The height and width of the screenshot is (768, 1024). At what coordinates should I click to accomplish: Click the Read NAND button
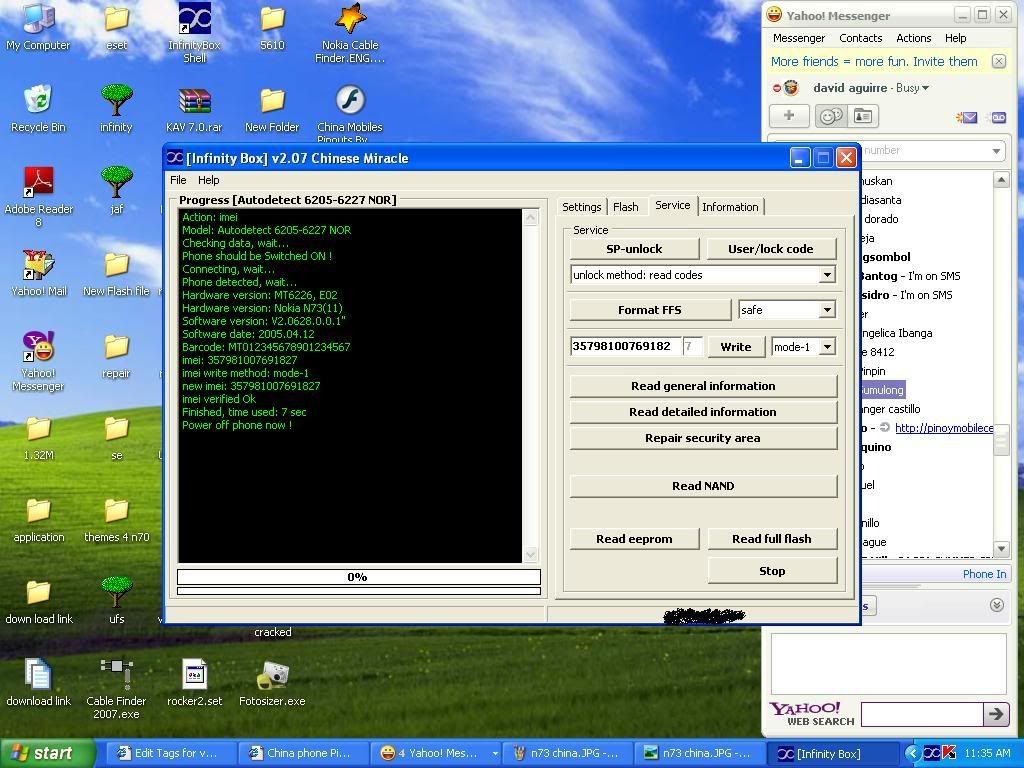click(703, 486)
